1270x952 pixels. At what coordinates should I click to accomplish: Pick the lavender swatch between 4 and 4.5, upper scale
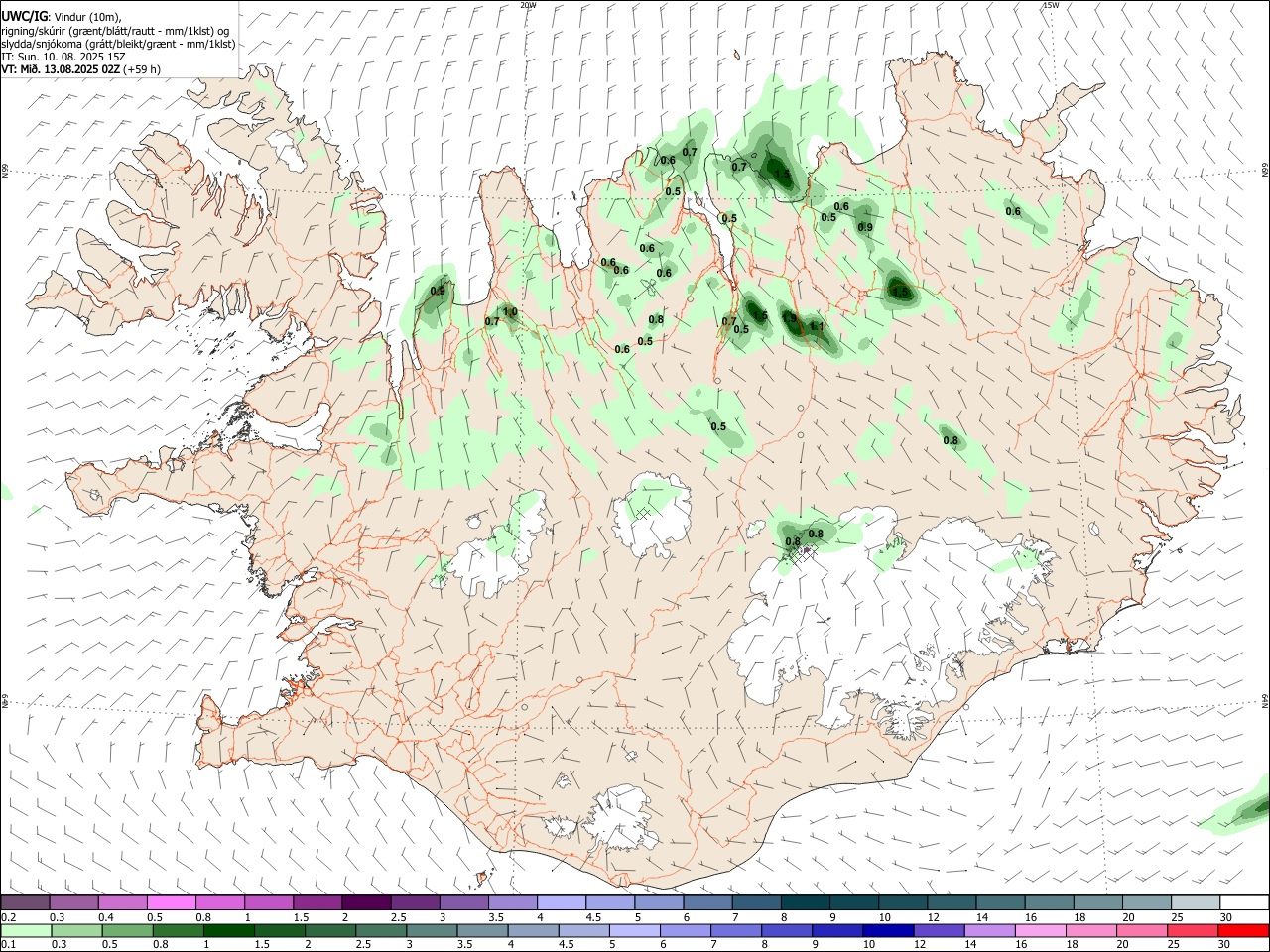[562, 902]
